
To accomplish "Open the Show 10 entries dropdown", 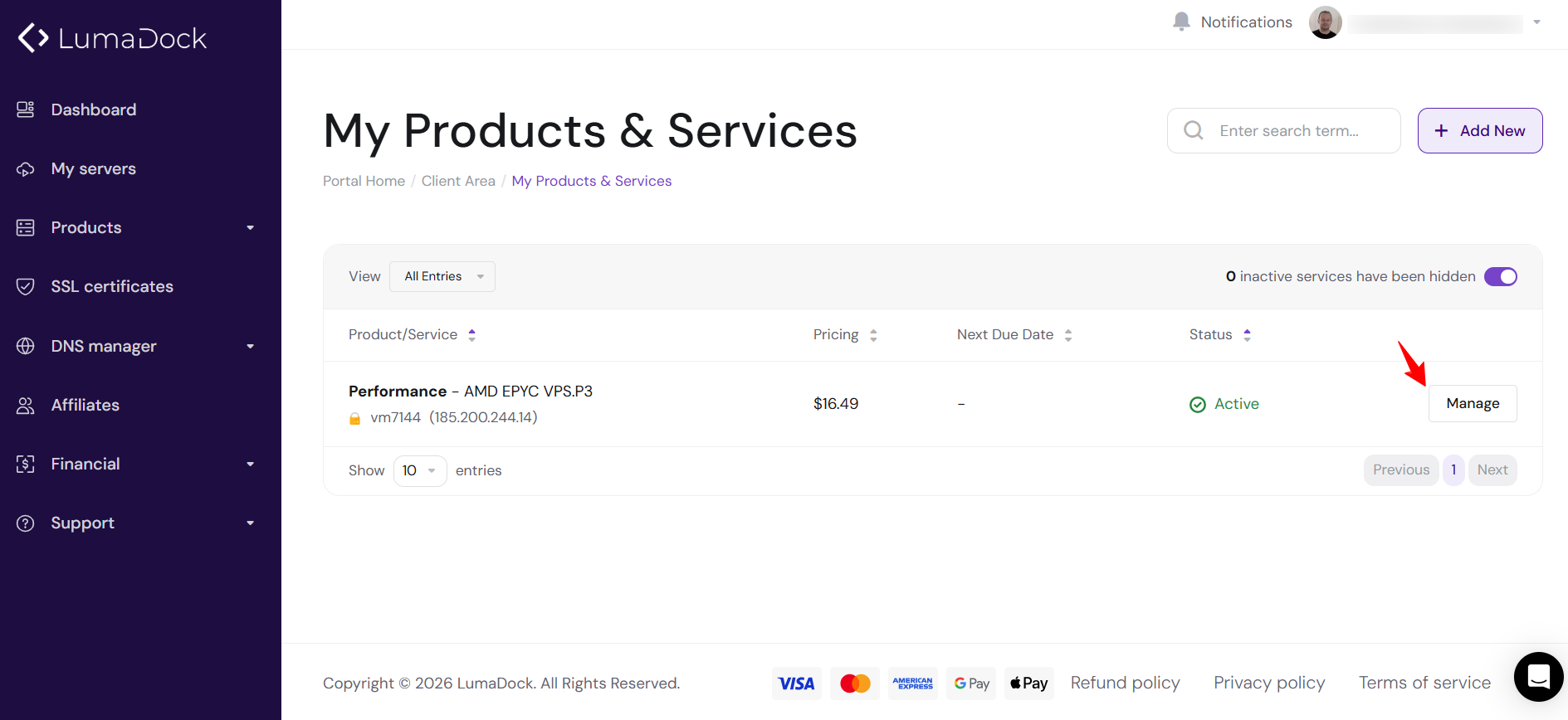I will coord(420,470).
